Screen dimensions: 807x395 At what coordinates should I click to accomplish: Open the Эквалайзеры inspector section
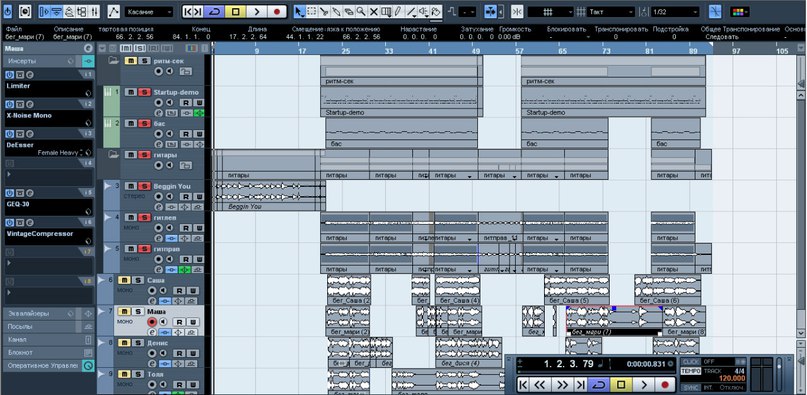click(x=49, y=313)
